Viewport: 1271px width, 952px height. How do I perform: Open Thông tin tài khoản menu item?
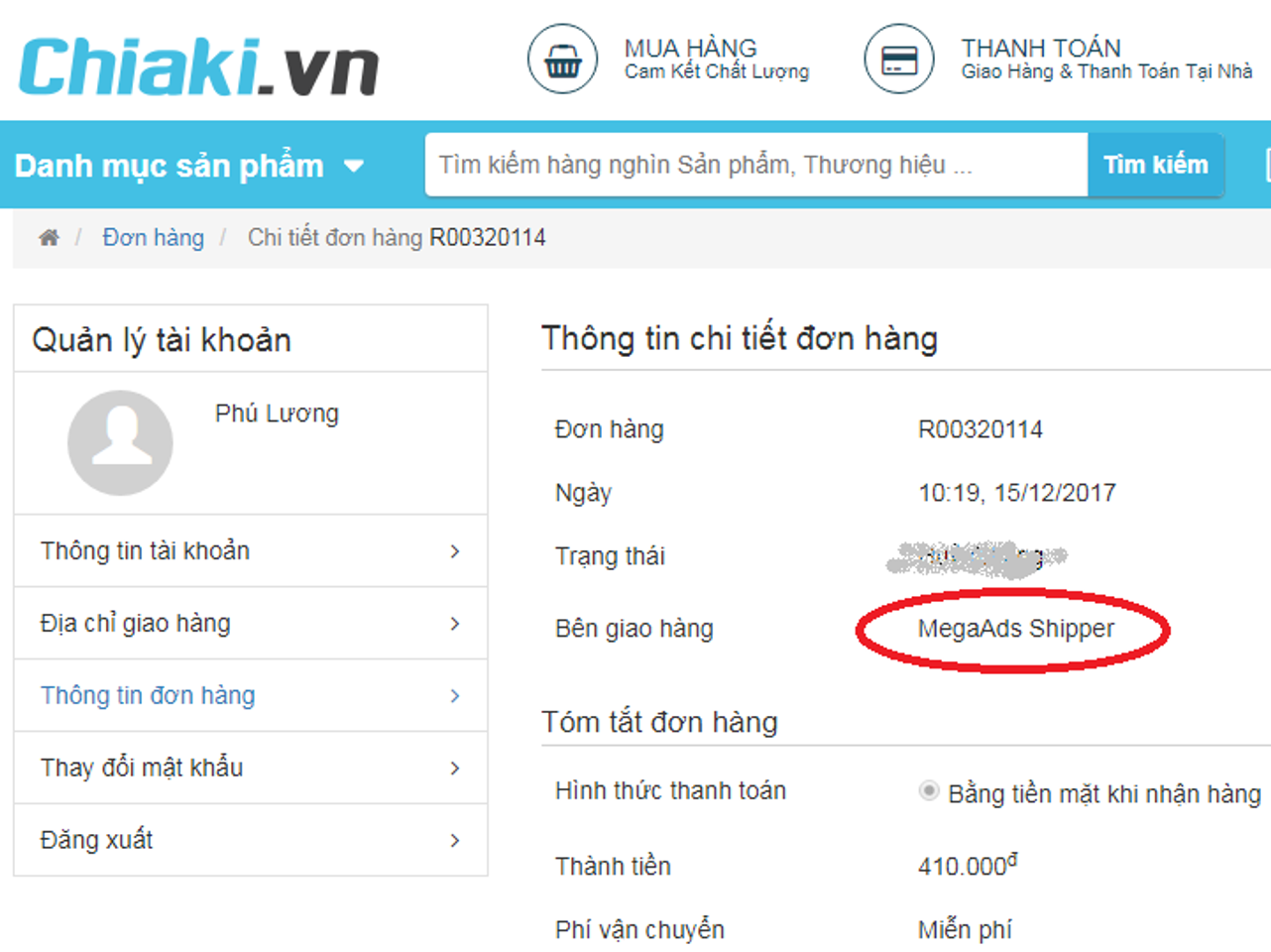251,550
